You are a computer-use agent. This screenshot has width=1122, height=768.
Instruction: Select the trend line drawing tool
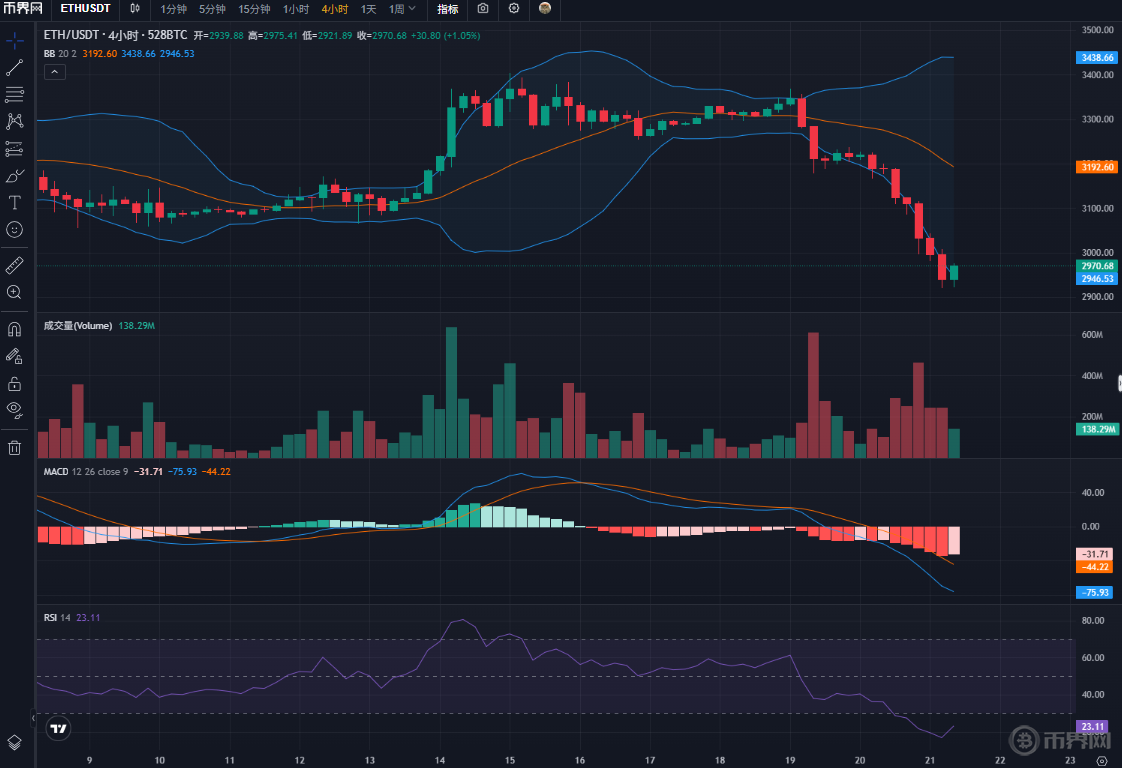pyautogui.click(x=14, y=68)
